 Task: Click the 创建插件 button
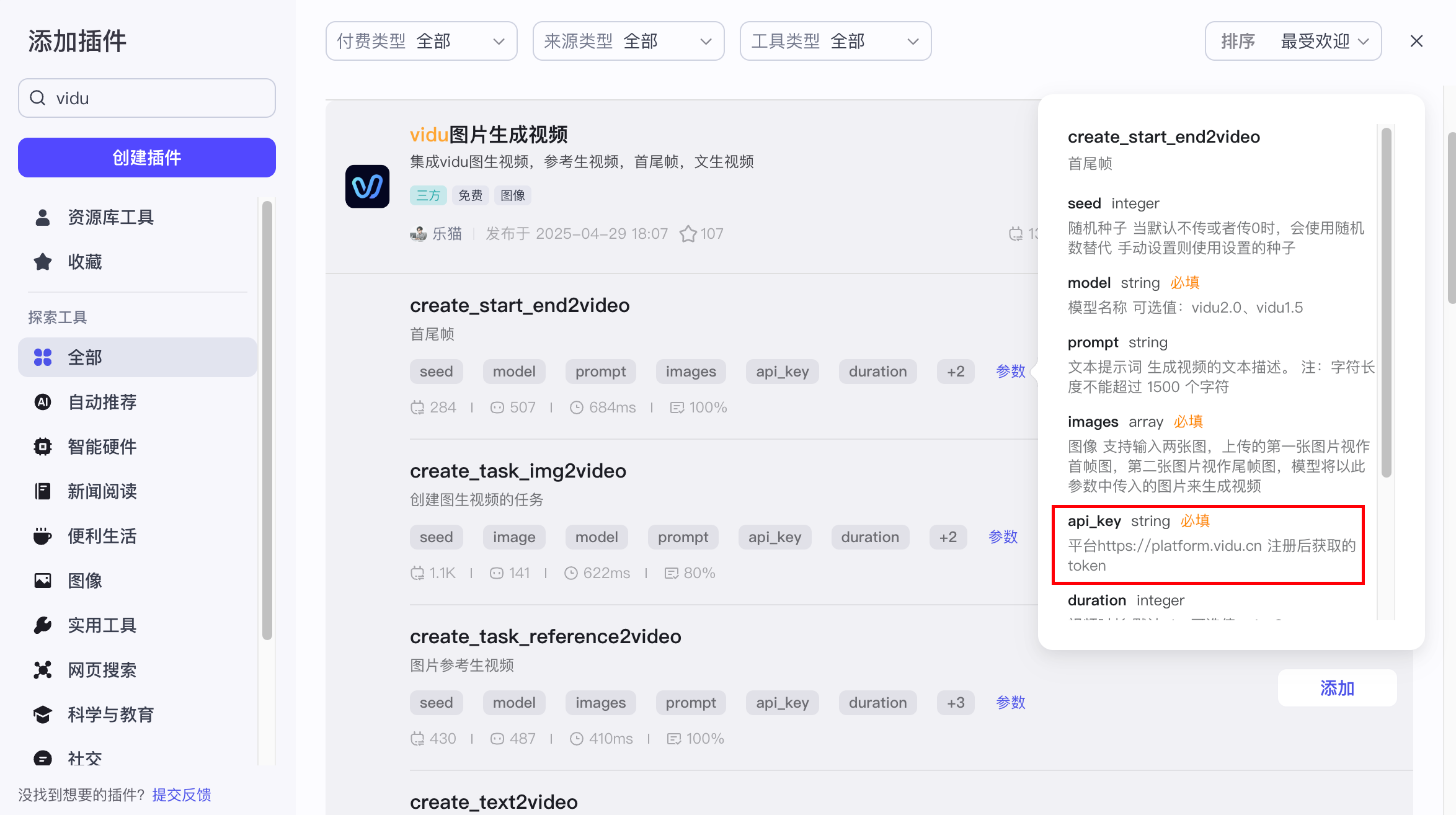(147, 158)
